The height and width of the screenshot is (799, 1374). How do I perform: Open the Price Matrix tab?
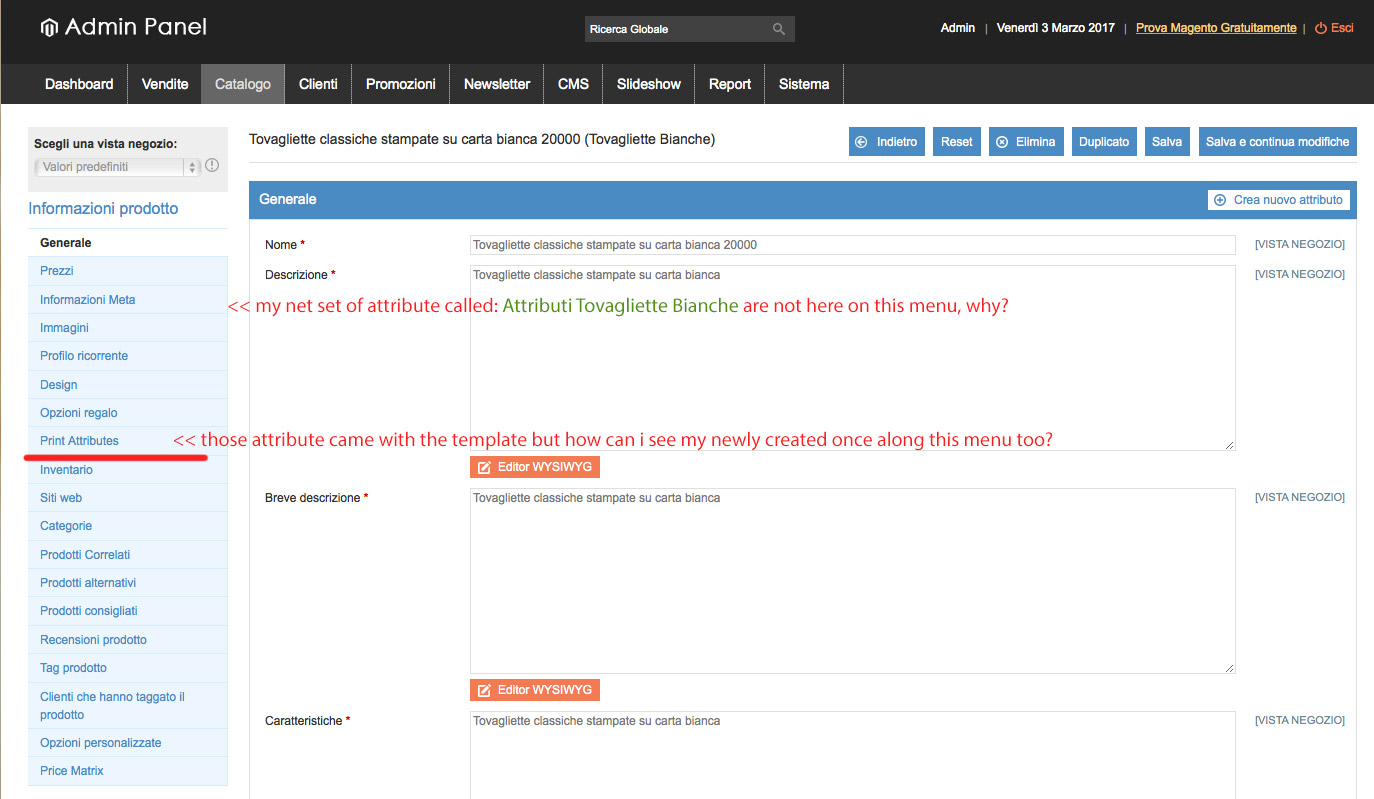click(72, 771)
